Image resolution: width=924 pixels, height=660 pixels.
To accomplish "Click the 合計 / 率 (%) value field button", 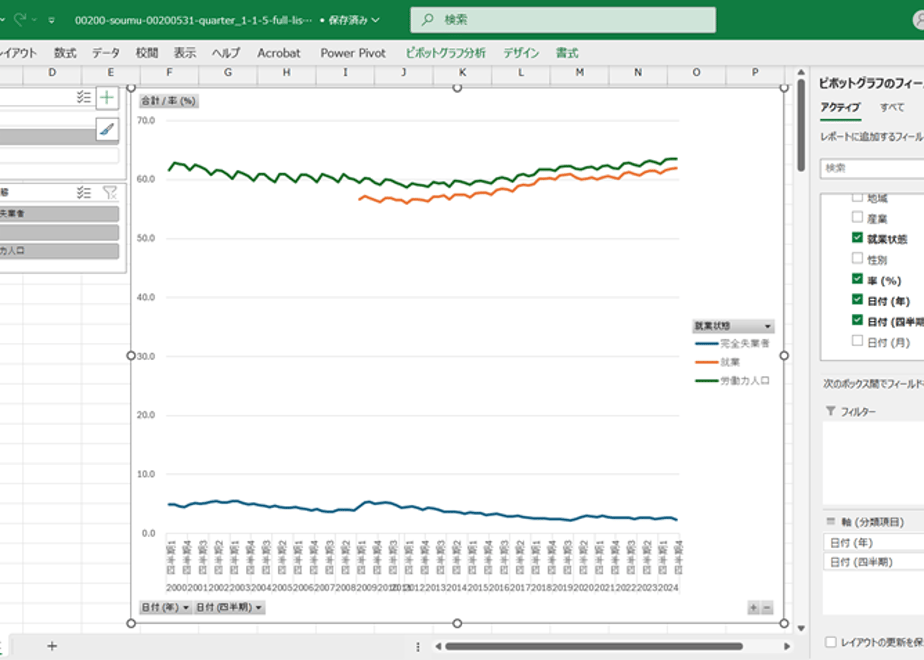I will point(169,101).
